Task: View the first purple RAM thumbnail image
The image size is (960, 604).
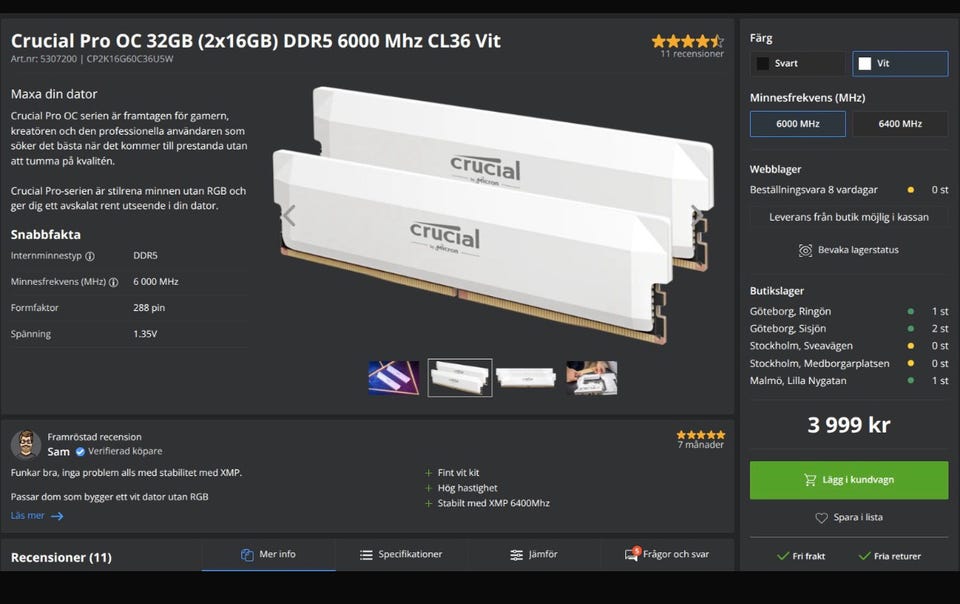Action: (394, 378)
